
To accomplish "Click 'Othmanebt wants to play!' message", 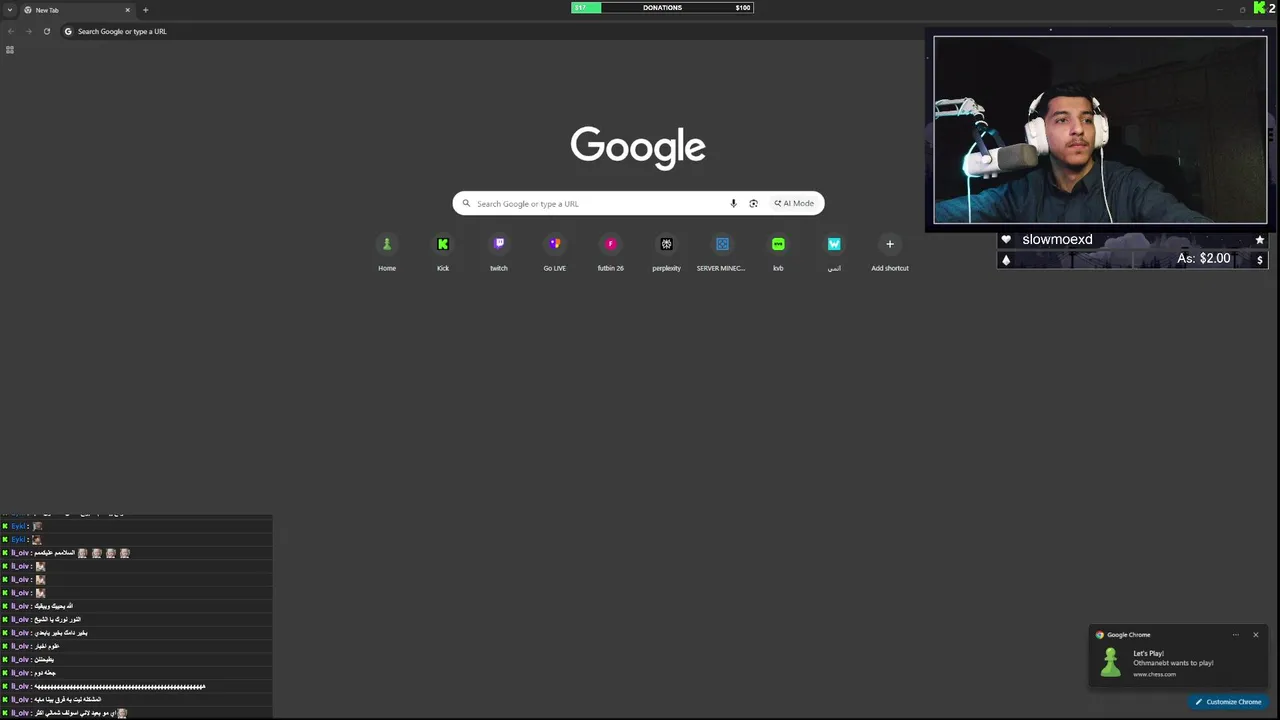I will [1173, 663].
